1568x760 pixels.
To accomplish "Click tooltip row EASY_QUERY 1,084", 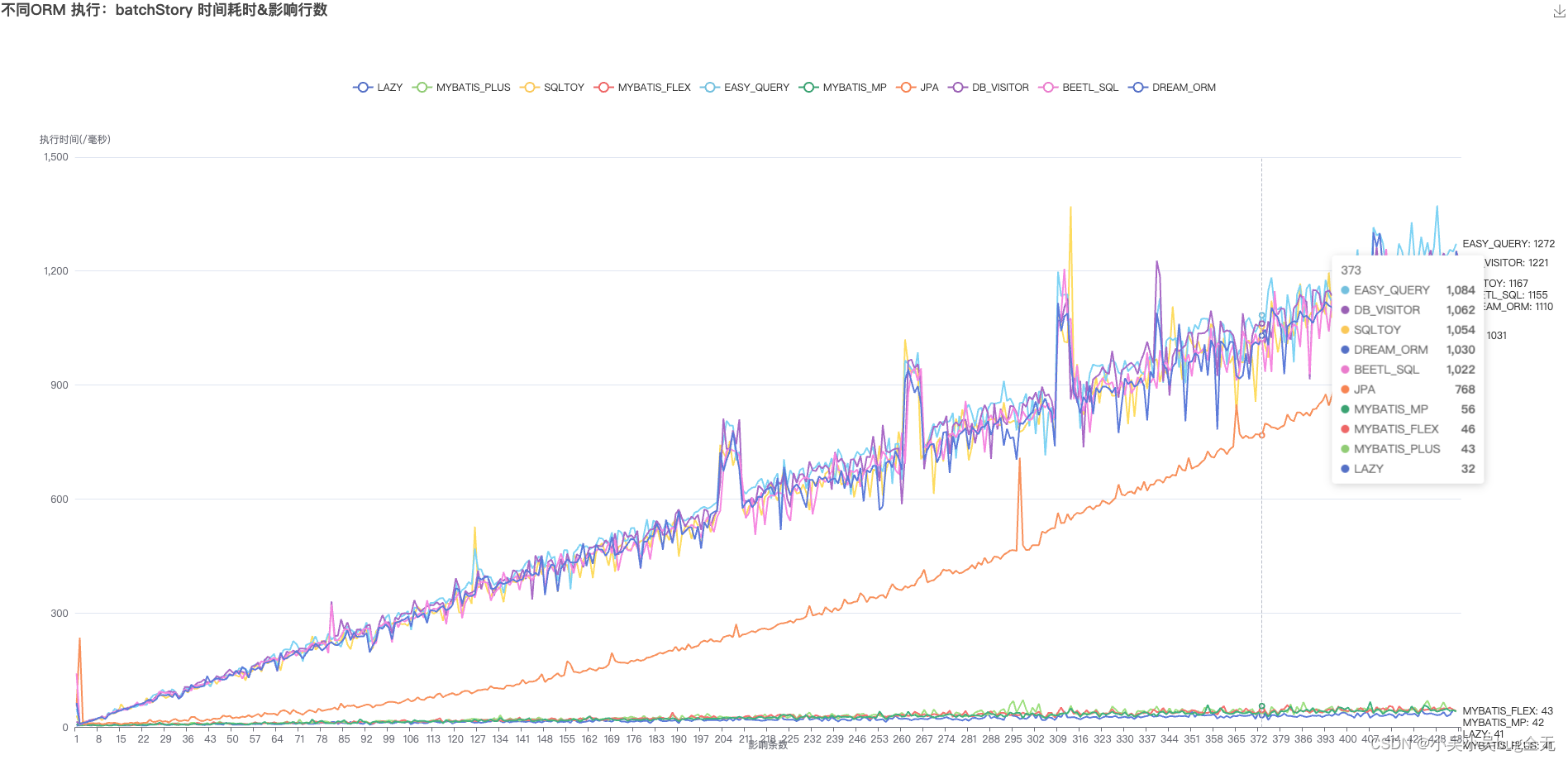I will 1408,290.
